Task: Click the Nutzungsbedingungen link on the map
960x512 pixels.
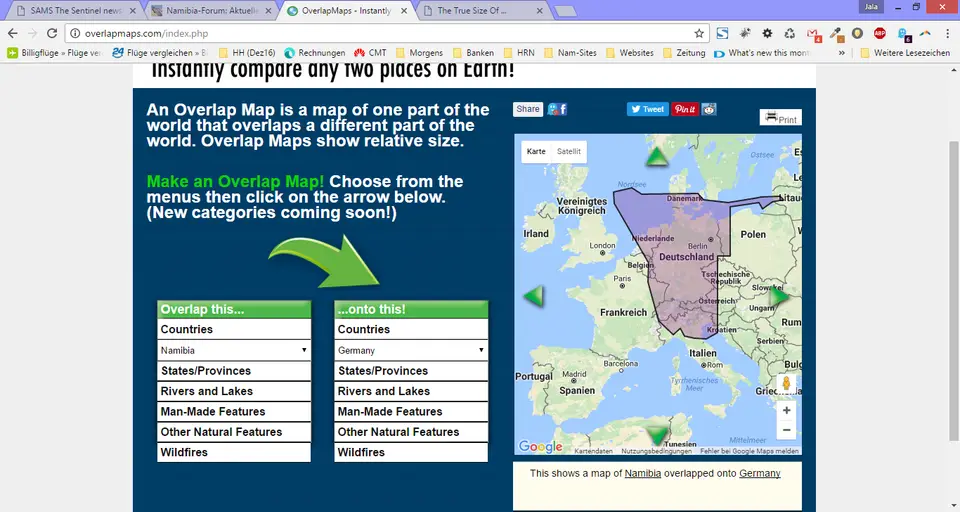Action: coord(656,451)
